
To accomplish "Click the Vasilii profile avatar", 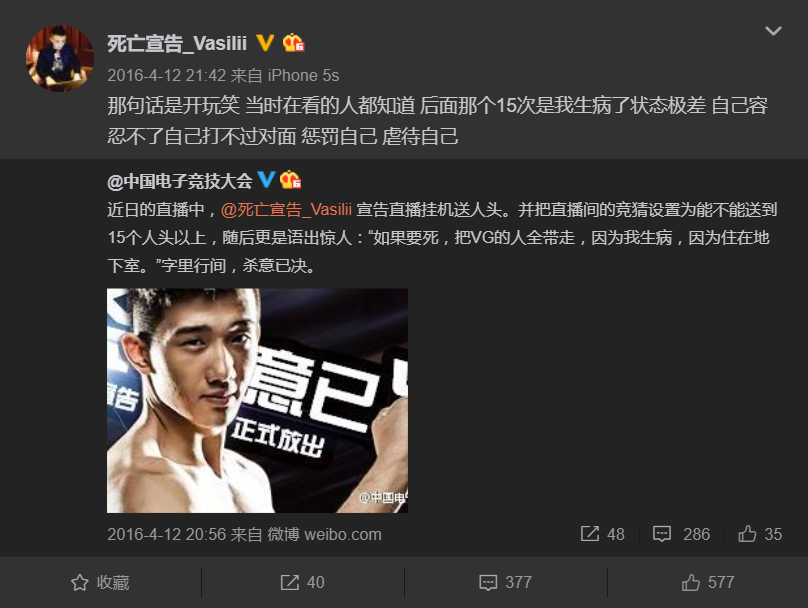I will pos(60,59).
